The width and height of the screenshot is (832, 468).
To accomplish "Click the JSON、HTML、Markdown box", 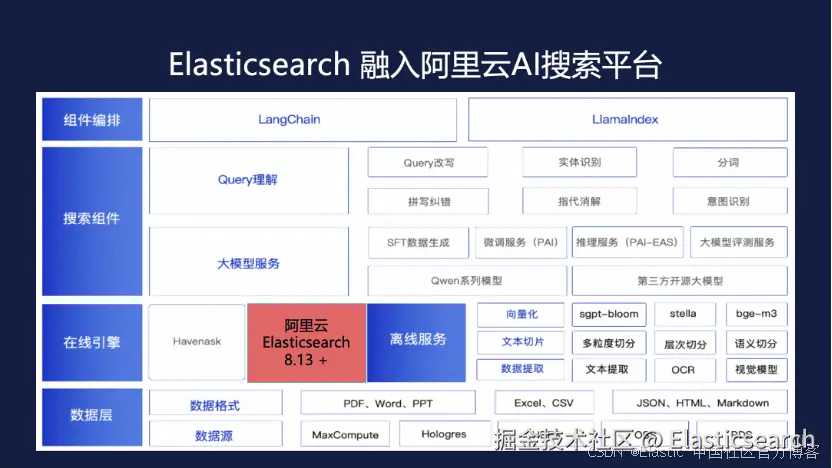I will click(x=700, y=403).
